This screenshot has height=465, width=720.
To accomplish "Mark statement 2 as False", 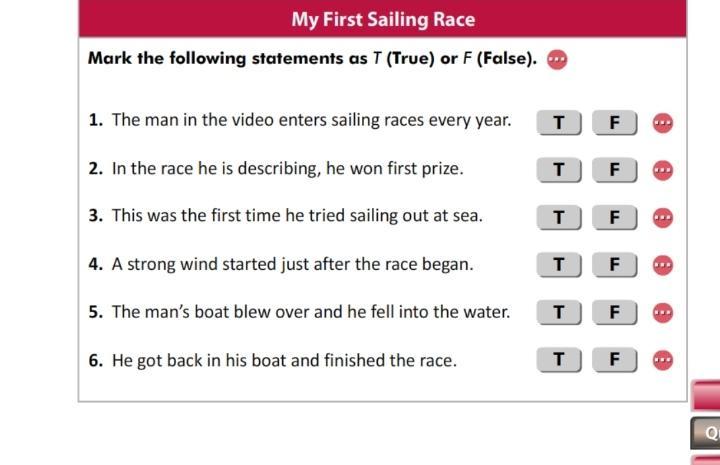I will 614,170.
